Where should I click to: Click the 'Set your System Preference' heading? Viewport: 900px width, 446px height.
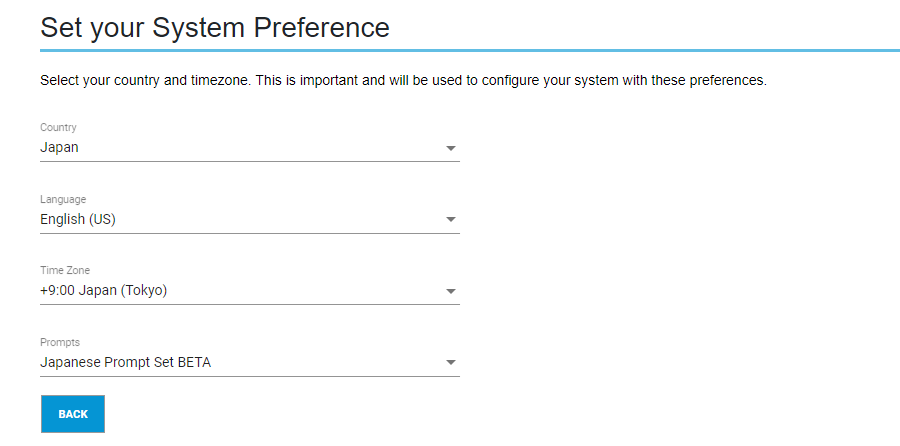[214, 27]
